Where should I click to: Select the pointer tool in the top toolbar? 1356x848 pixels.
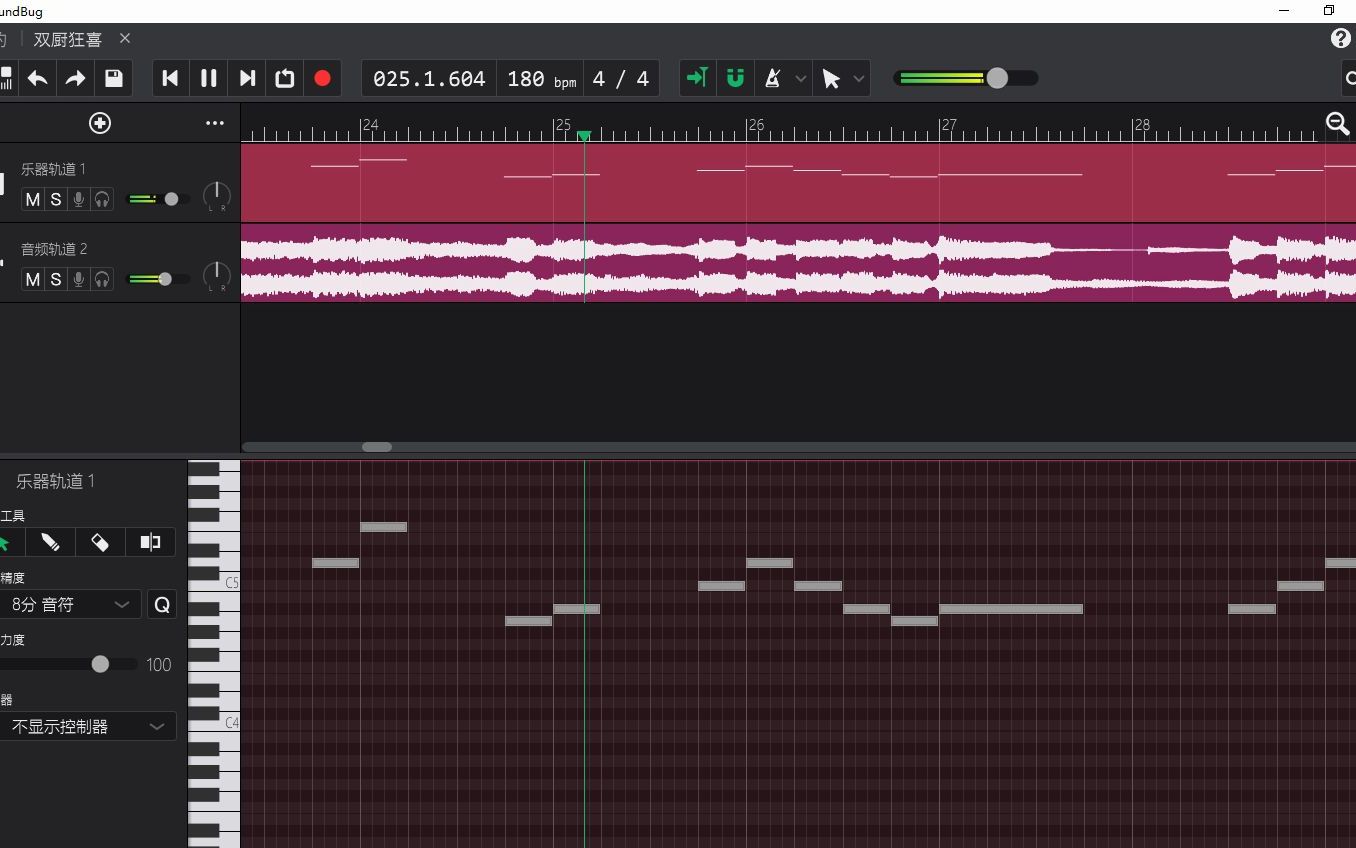click(x=831, y=78)
